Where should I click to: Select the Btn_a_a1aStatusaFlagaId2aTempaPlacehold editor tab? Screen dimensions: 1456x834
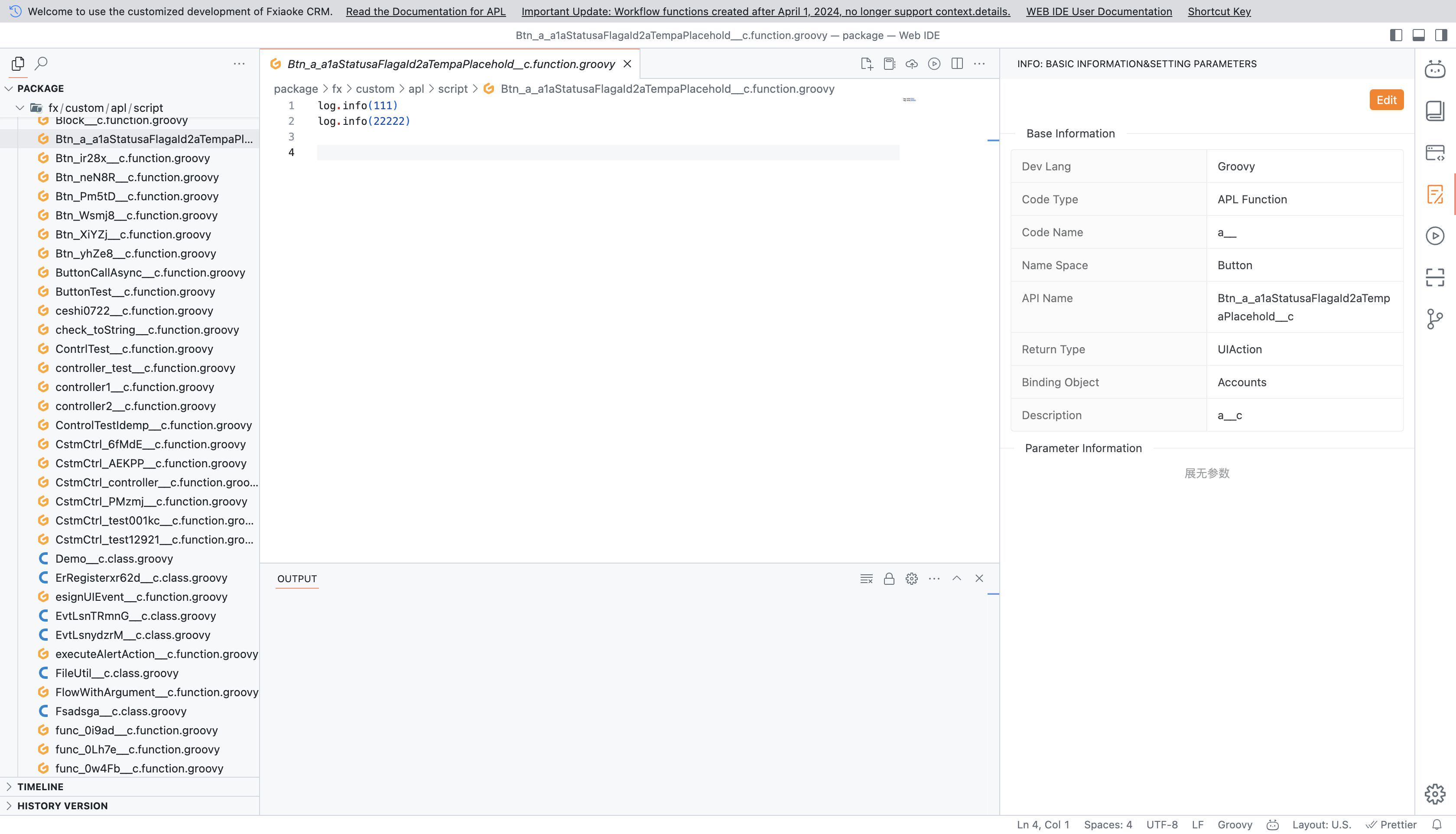click(450, 64)
